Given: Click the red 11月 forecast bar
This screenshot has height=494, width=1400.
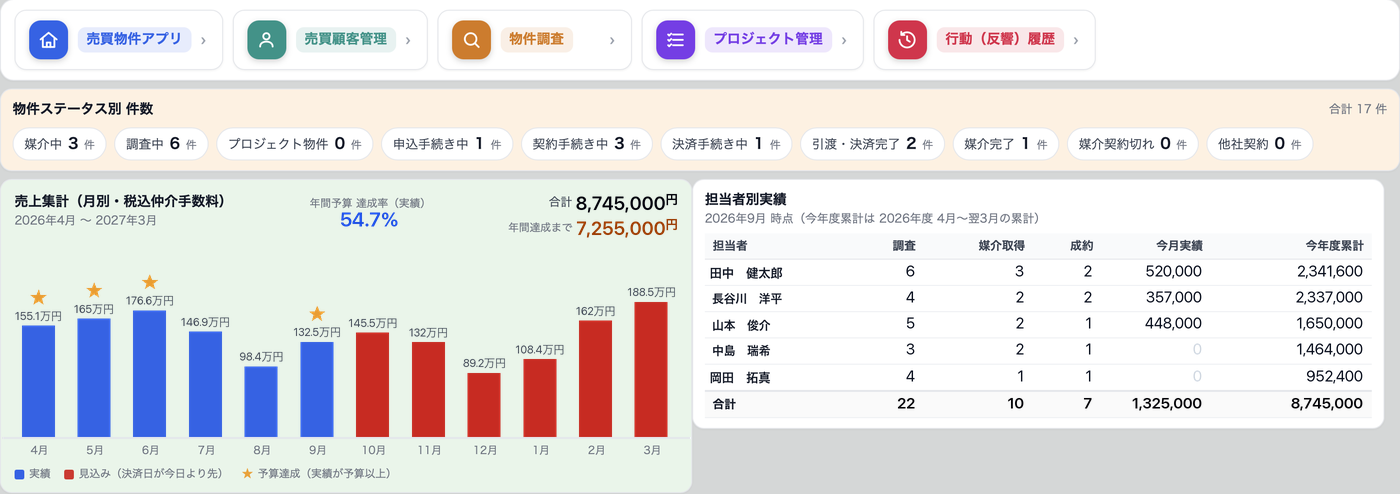Looking at the screenshot, I should (x=428, y=390).
